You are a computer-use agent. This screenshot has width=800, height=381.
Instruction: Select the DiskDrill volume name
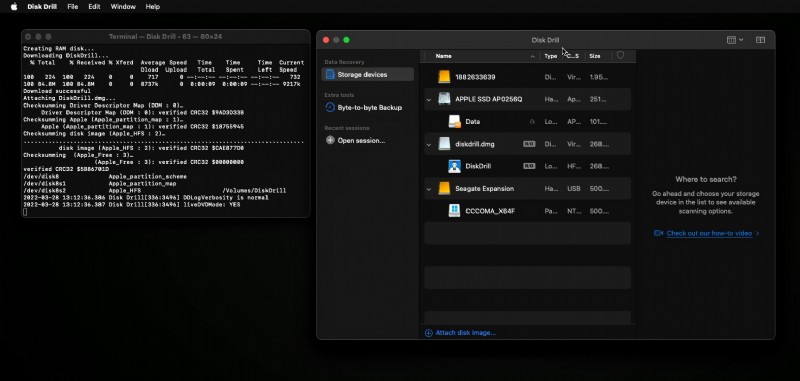point(478,166)
